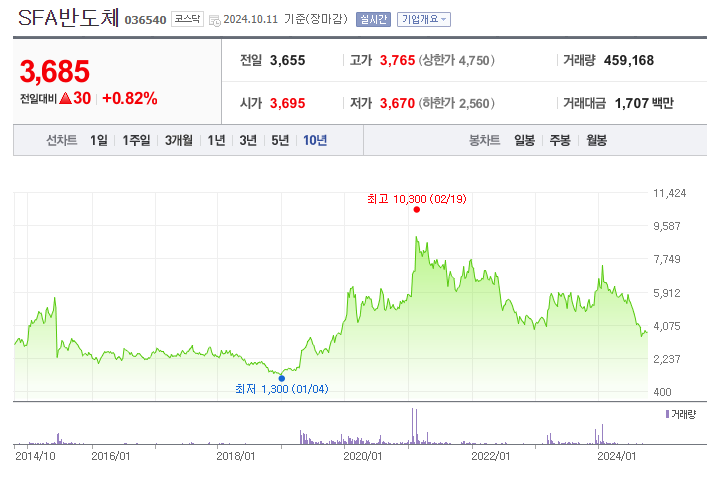Click the date text 2024.10.11

[x=251, y=19]
